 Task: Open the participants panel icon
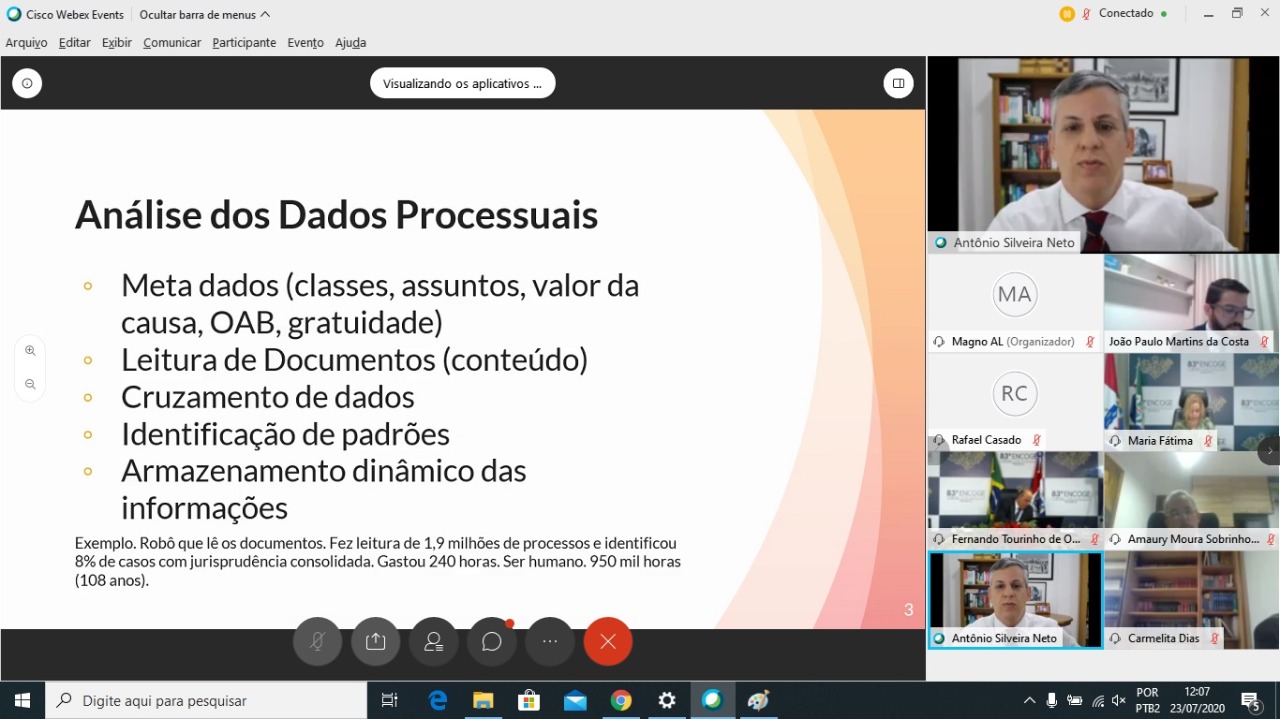(433, 642)
